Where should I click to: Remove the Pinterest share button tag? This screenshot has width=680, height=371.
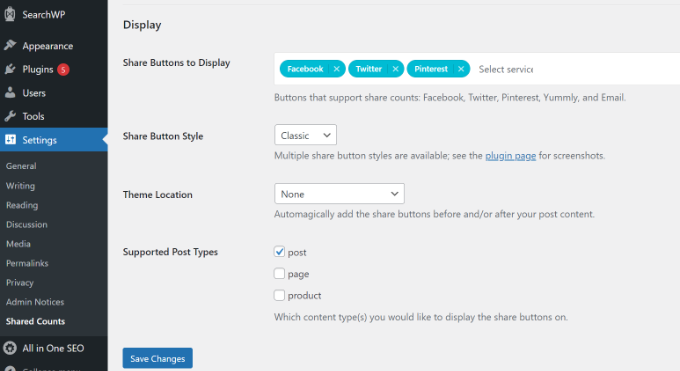point(461,69)
